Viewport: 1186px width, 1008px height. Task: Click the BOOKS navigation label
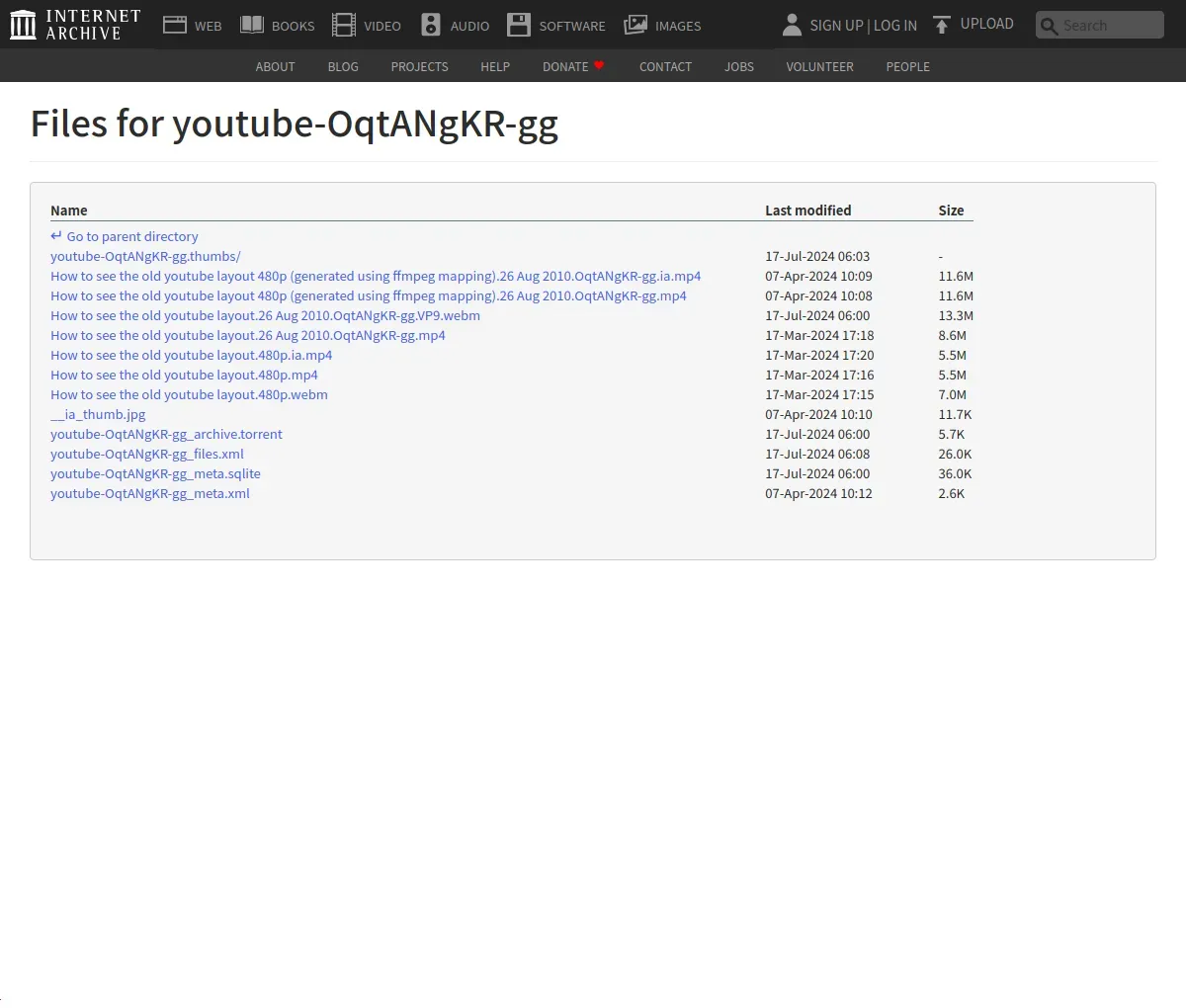click(x=294, y=26)
